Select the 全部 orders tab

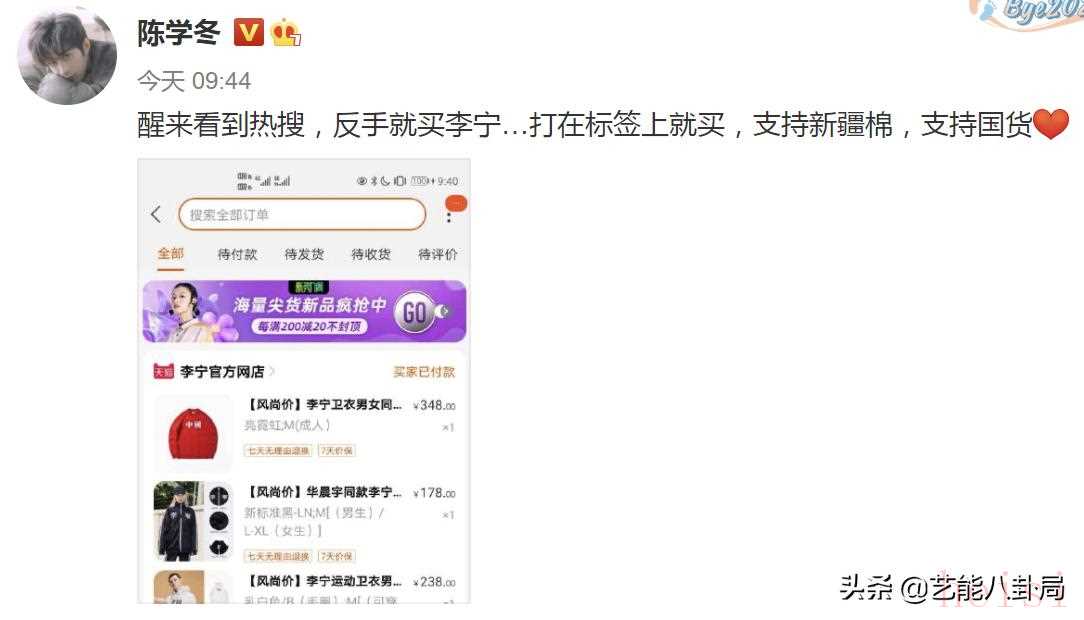(170, 254)
